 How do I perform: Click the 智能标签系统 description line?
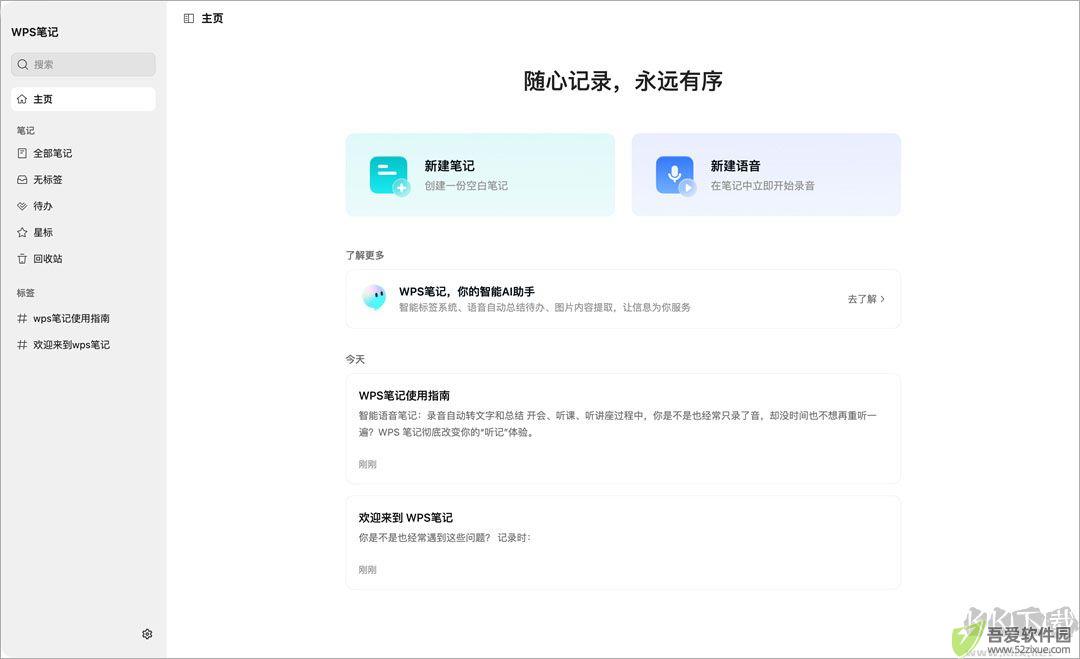545,308
